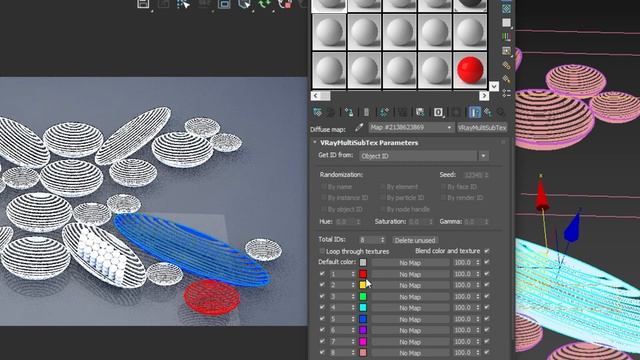
Task: Toggle the Show End Result icon
Action: tap(474, 112)
